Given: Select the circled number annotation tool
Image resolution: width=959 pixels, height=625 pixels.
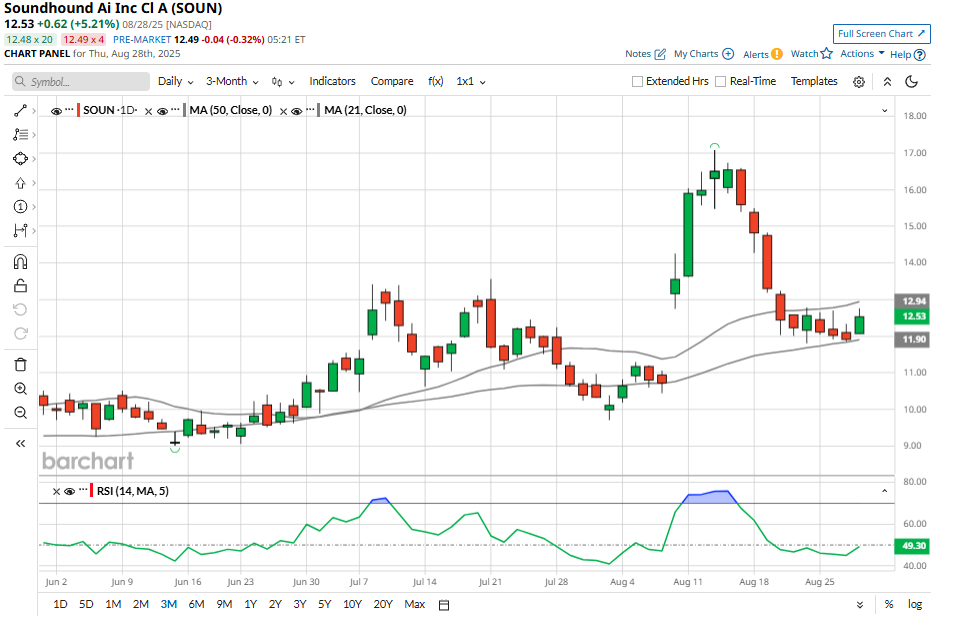Looking at the screenshot, I should (20, 207).
